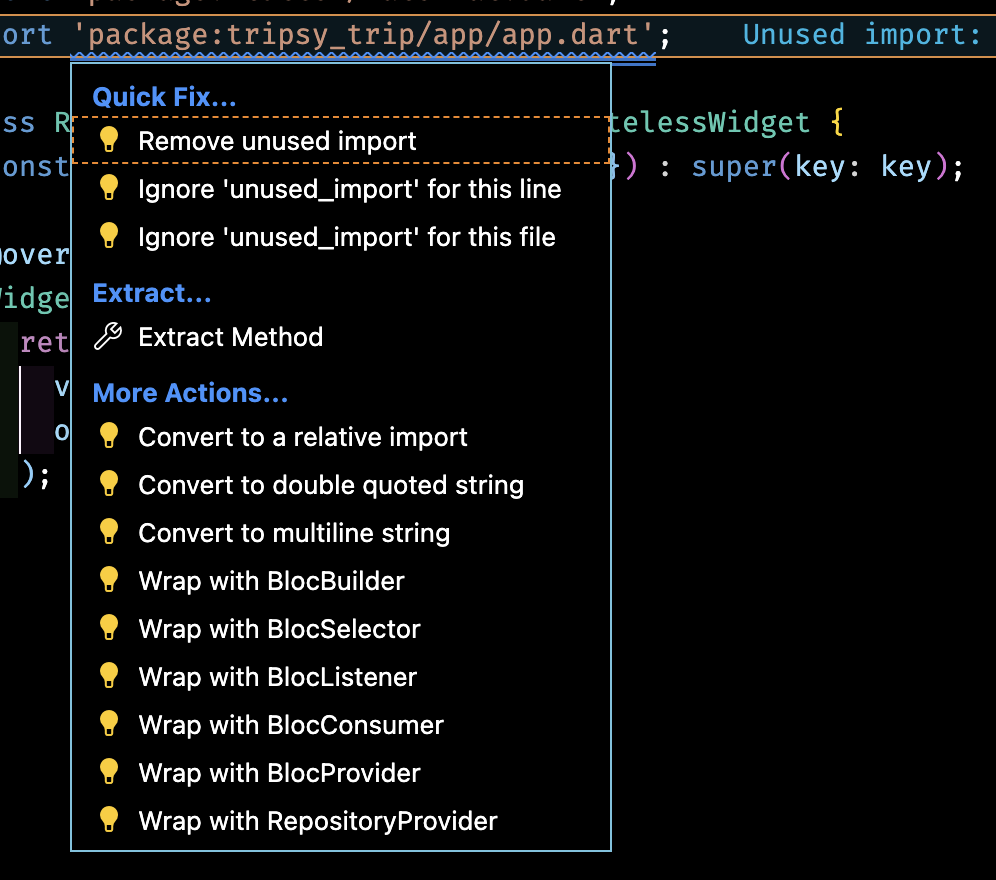996x880 pixels.
Task: Select Wrap with BlocSelector
Action: click(279, 628)
